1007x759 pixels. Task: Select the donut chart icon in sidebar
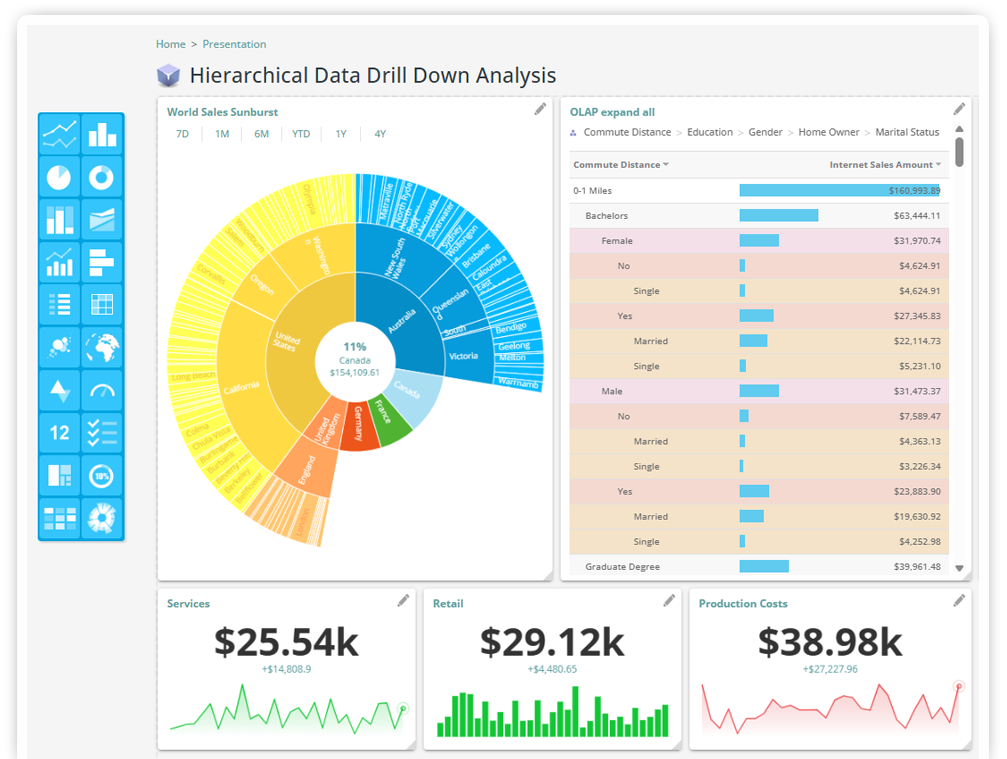pyautogui.click(x=103, y=178)
